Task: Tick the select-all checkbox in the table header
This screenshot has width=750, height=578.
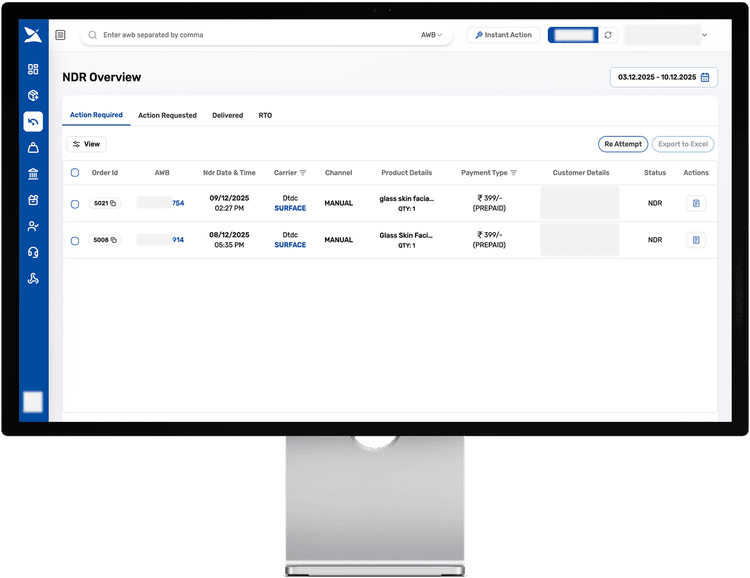Action: point(75,173)
